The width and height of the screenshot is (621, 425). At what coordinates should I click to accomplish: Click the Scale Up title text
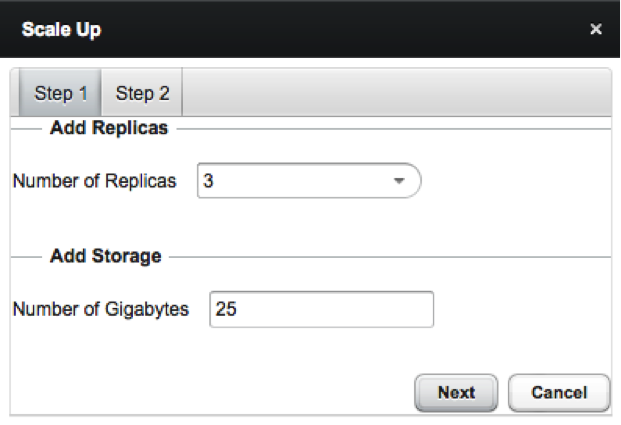click(61, 29)
